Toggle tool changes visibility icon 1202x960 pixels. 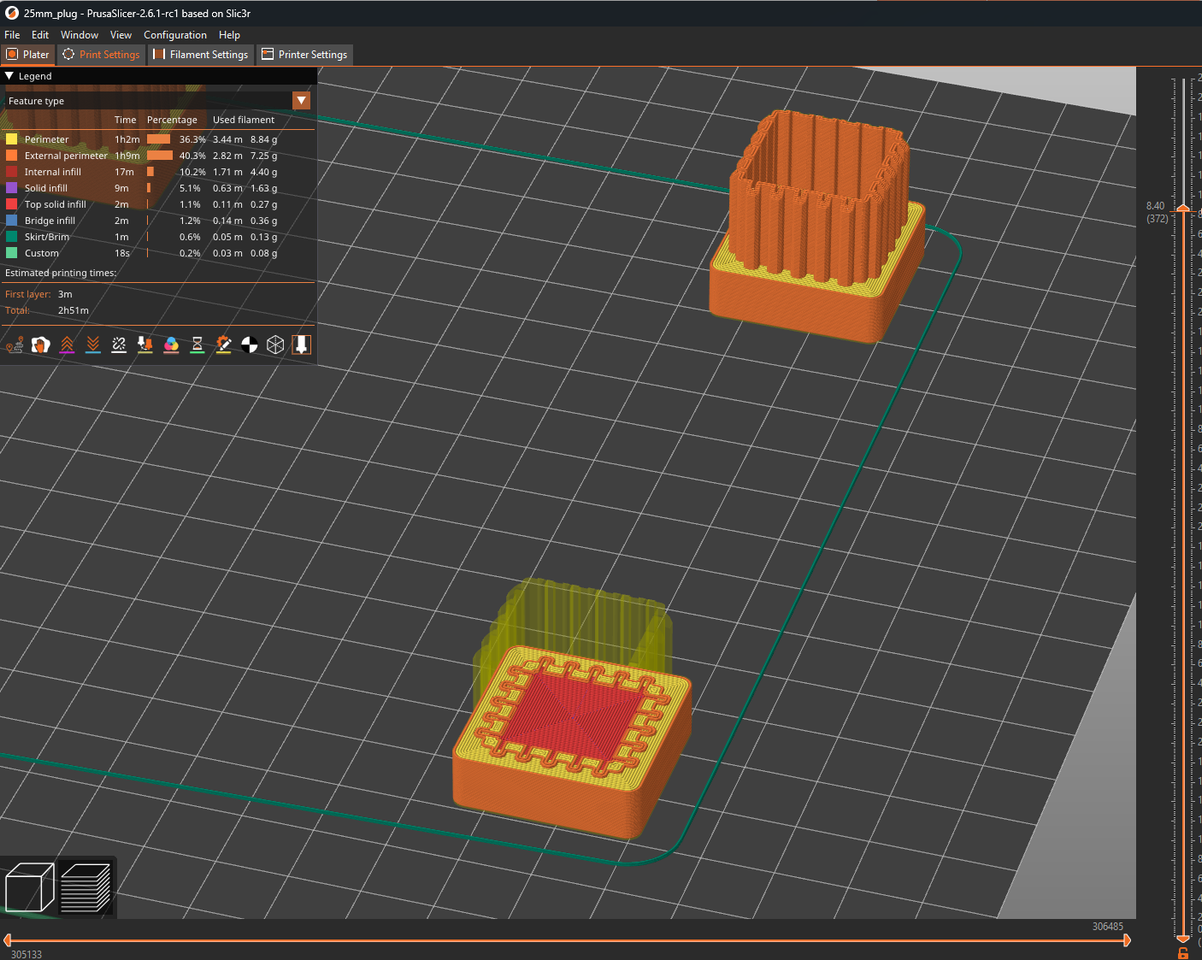[145, 345]
